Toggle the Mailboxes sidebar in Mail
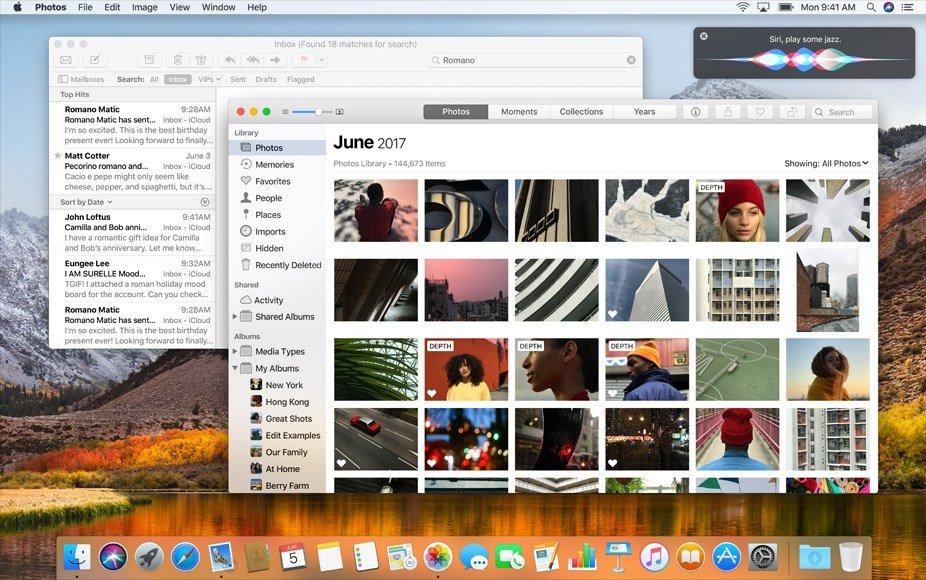This screenshot has height=580, width=926. tap(81, 79)
